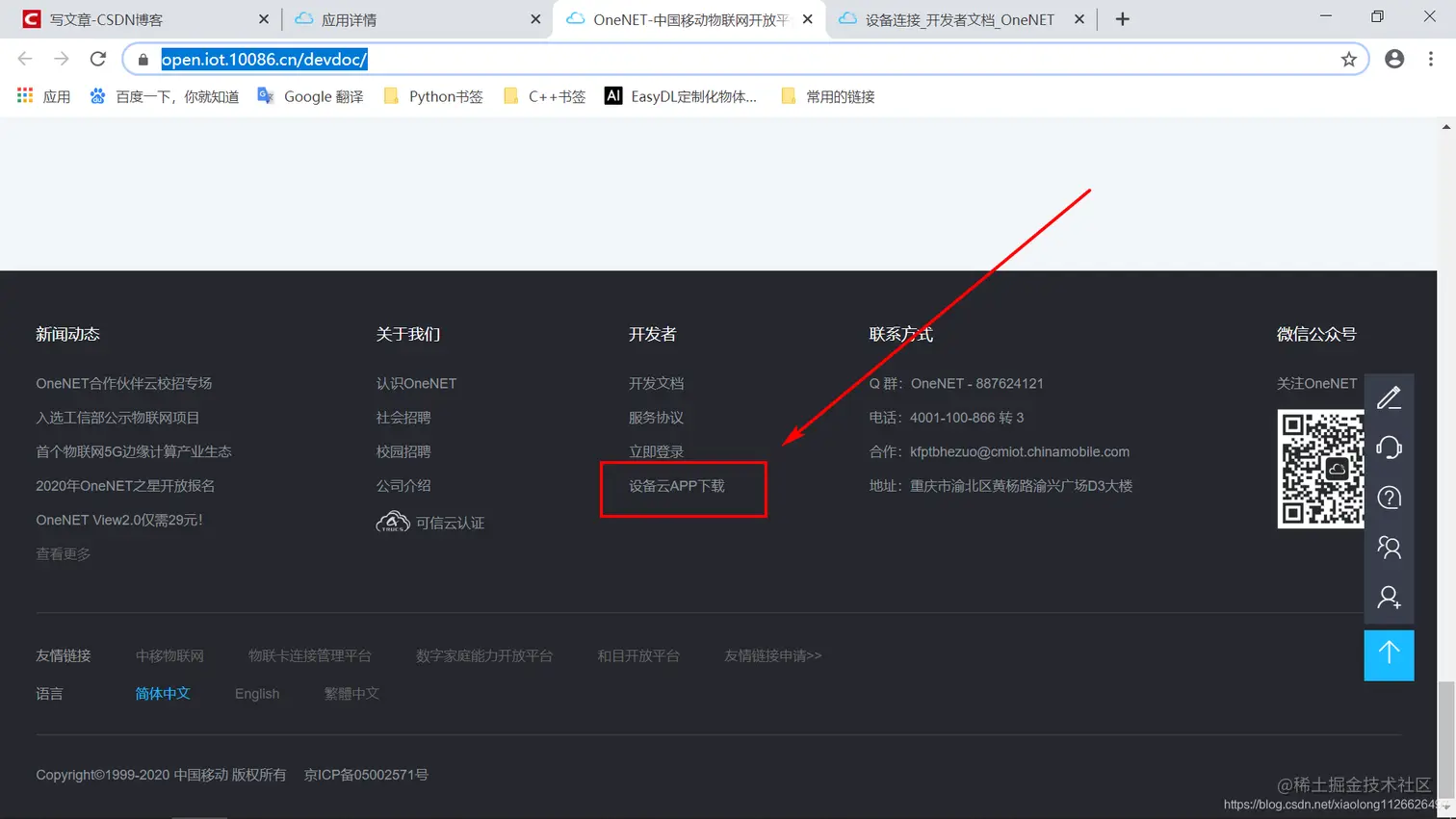Click the question mark help icon
Screen dimensions: 1456x819
click(1389, 498)
